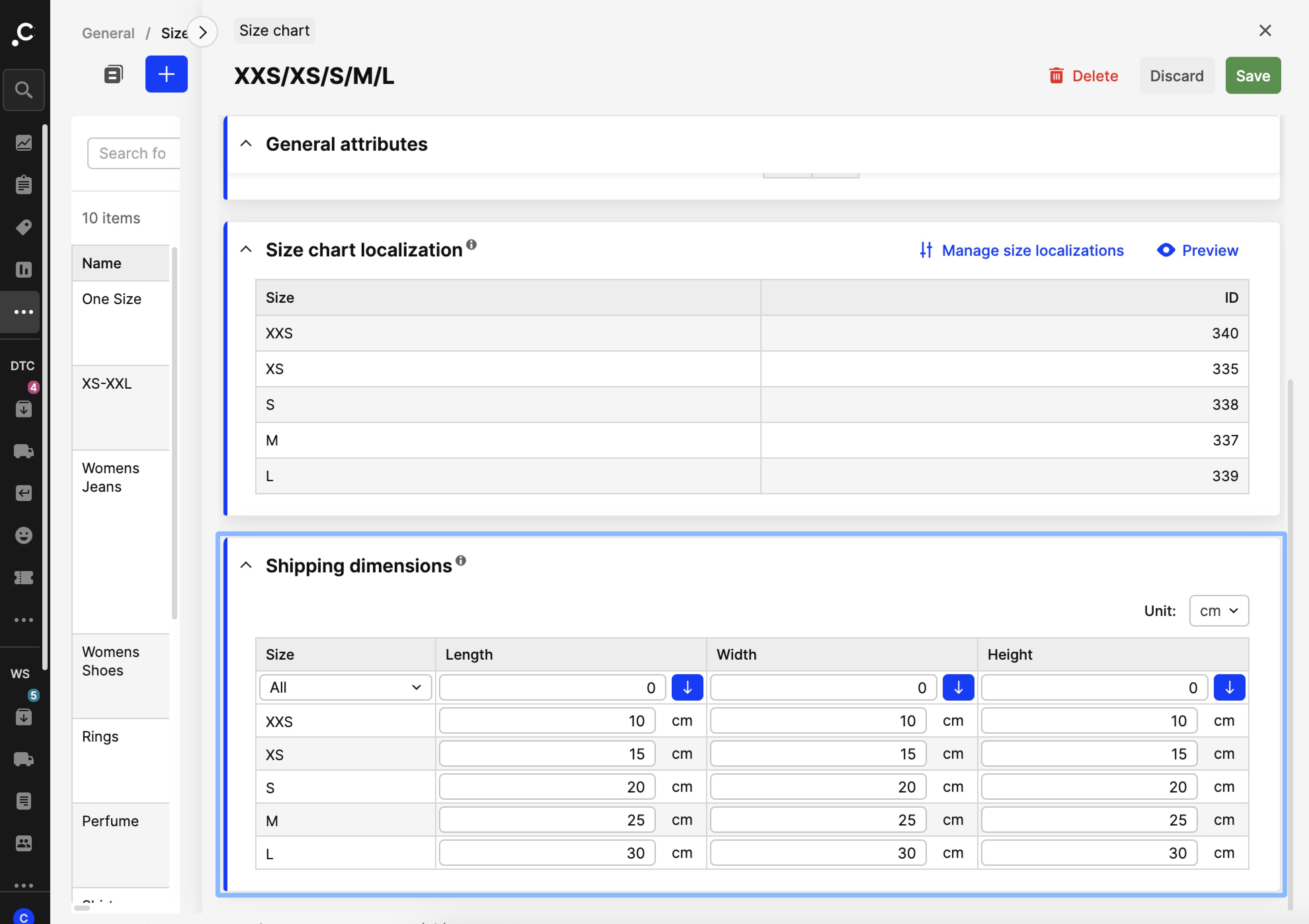Click the Search for field in the list panel
This screenshot has height=924, width=1309.
pyautogui.click(x=134, y=153)
